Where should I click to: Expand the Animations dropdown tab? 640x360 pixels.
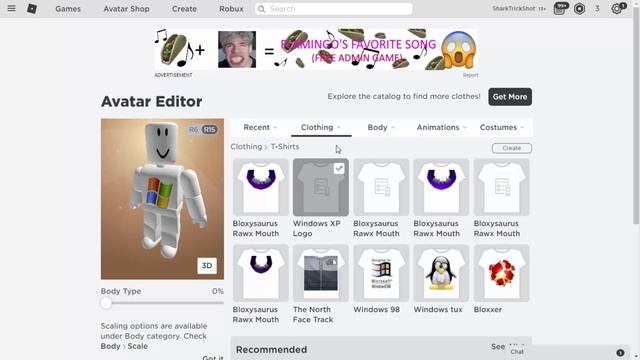[x=441, y=127]
